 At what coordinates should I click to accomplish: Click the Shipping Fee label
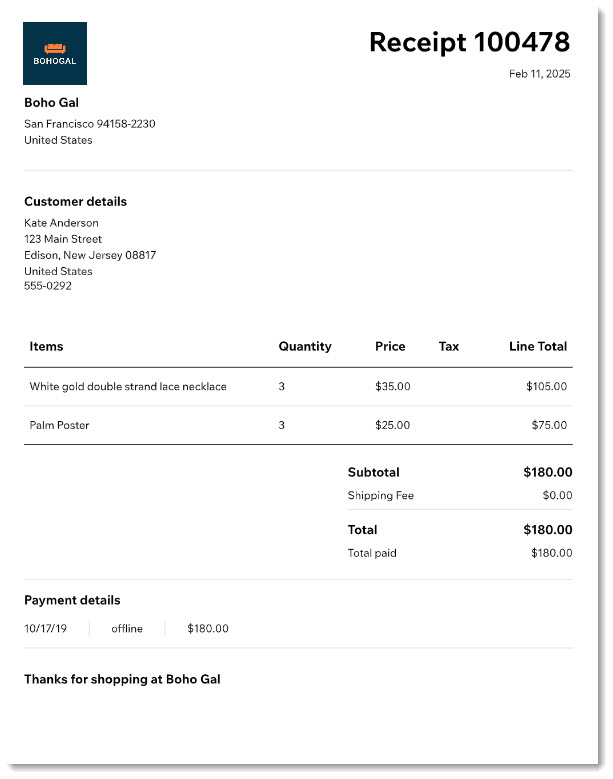pyautogui.click(x=381, y=496)
